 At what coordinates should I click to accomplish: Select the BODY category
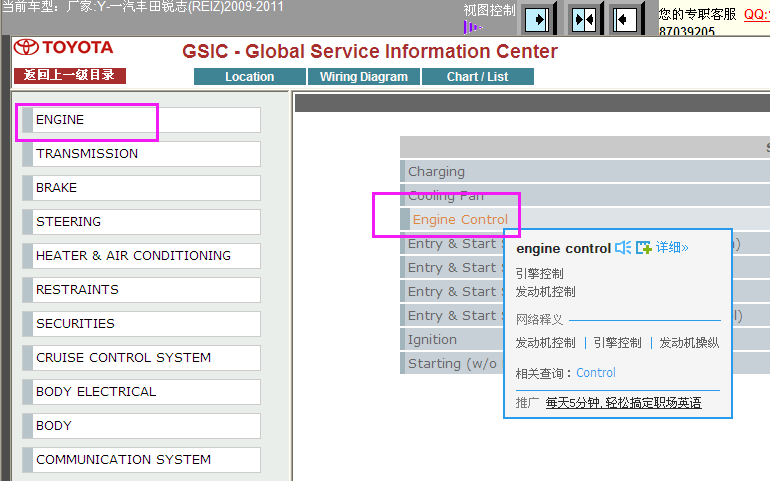pos(141,425)
